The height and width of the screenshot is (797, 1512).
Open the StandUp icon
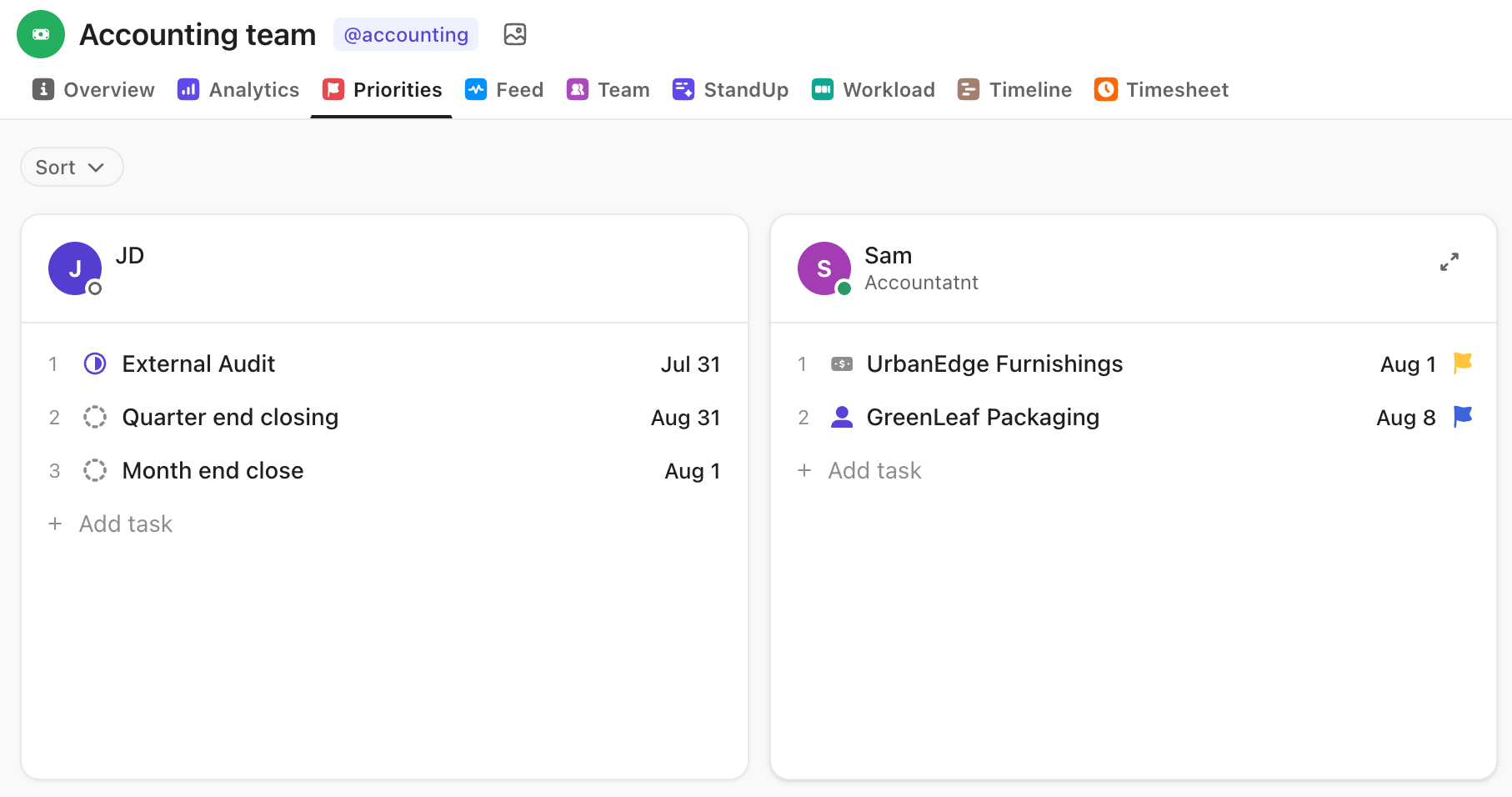pyautogui.click(x=683, y=89)
